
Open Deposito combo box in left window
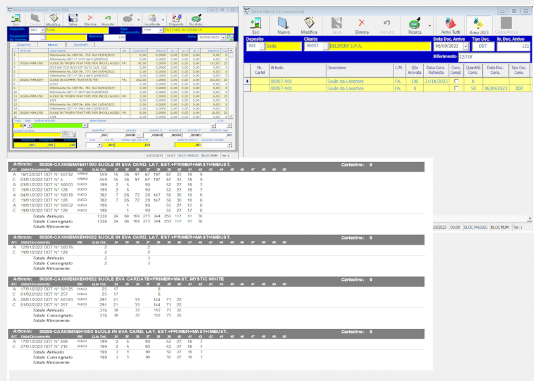click(x=43, y=30)
